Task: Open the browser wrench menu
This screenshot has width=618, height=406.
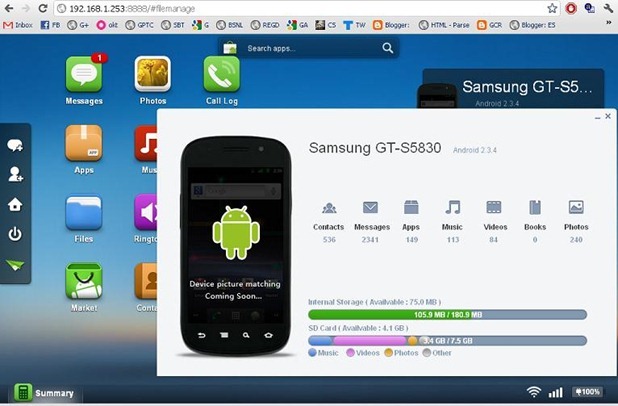Action: pos(608,8)
